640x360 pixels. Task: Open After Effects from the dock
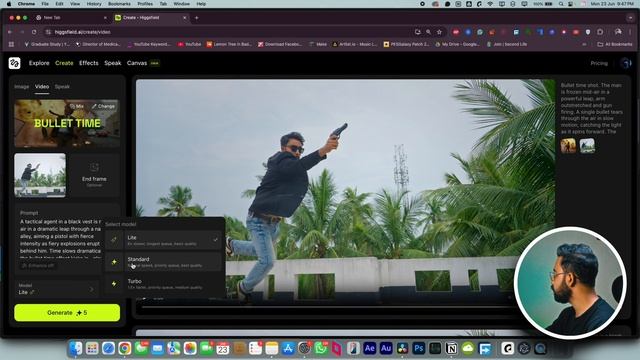369,348
